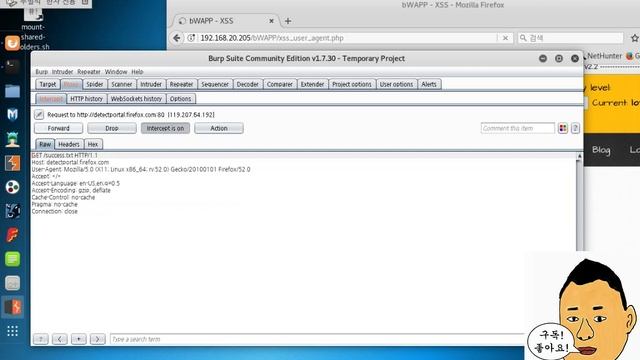Switch to the Proxy tab
Image resolution: width=640 pixels, height=360 pixels.
click(71, 84)
